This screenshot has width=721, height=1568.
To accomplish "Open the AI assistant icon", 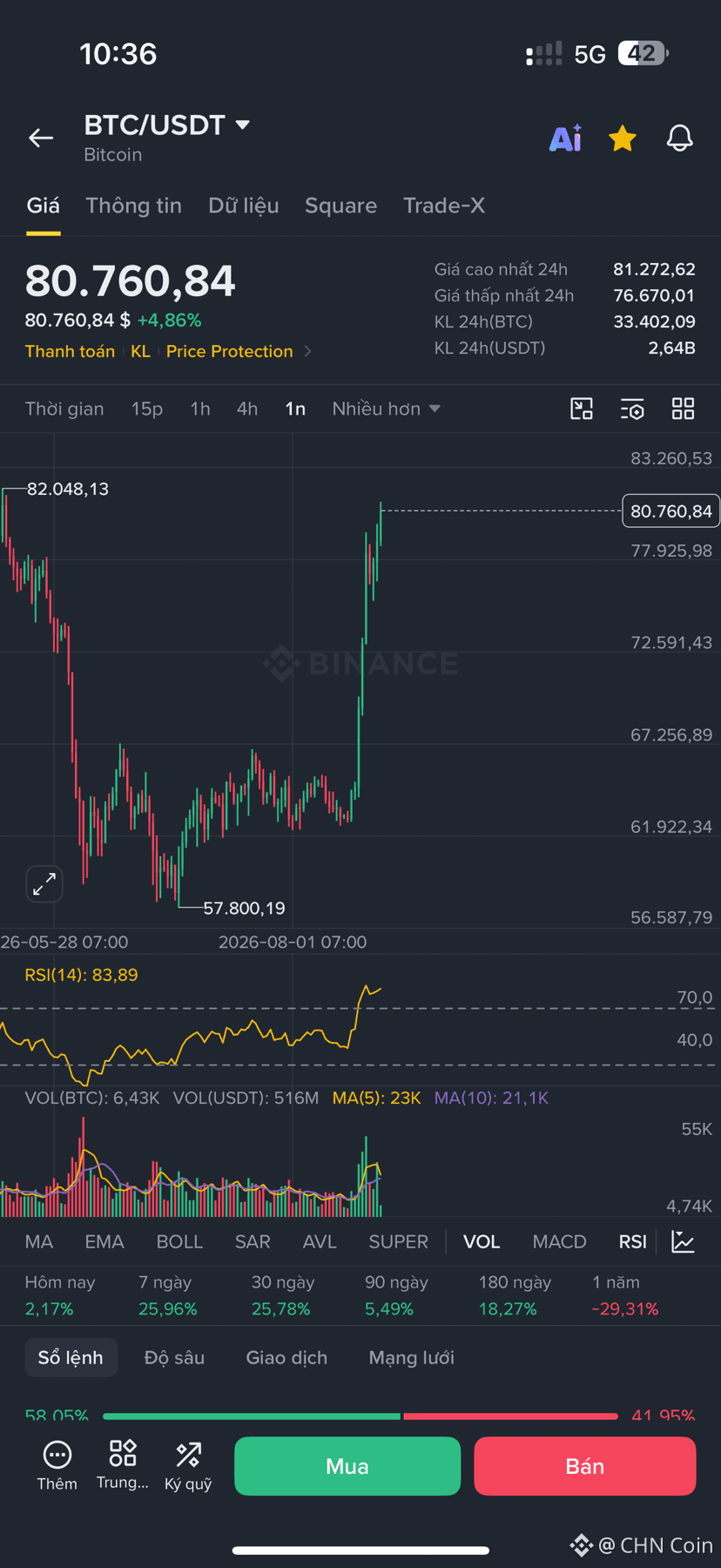I will click(565, 139).
